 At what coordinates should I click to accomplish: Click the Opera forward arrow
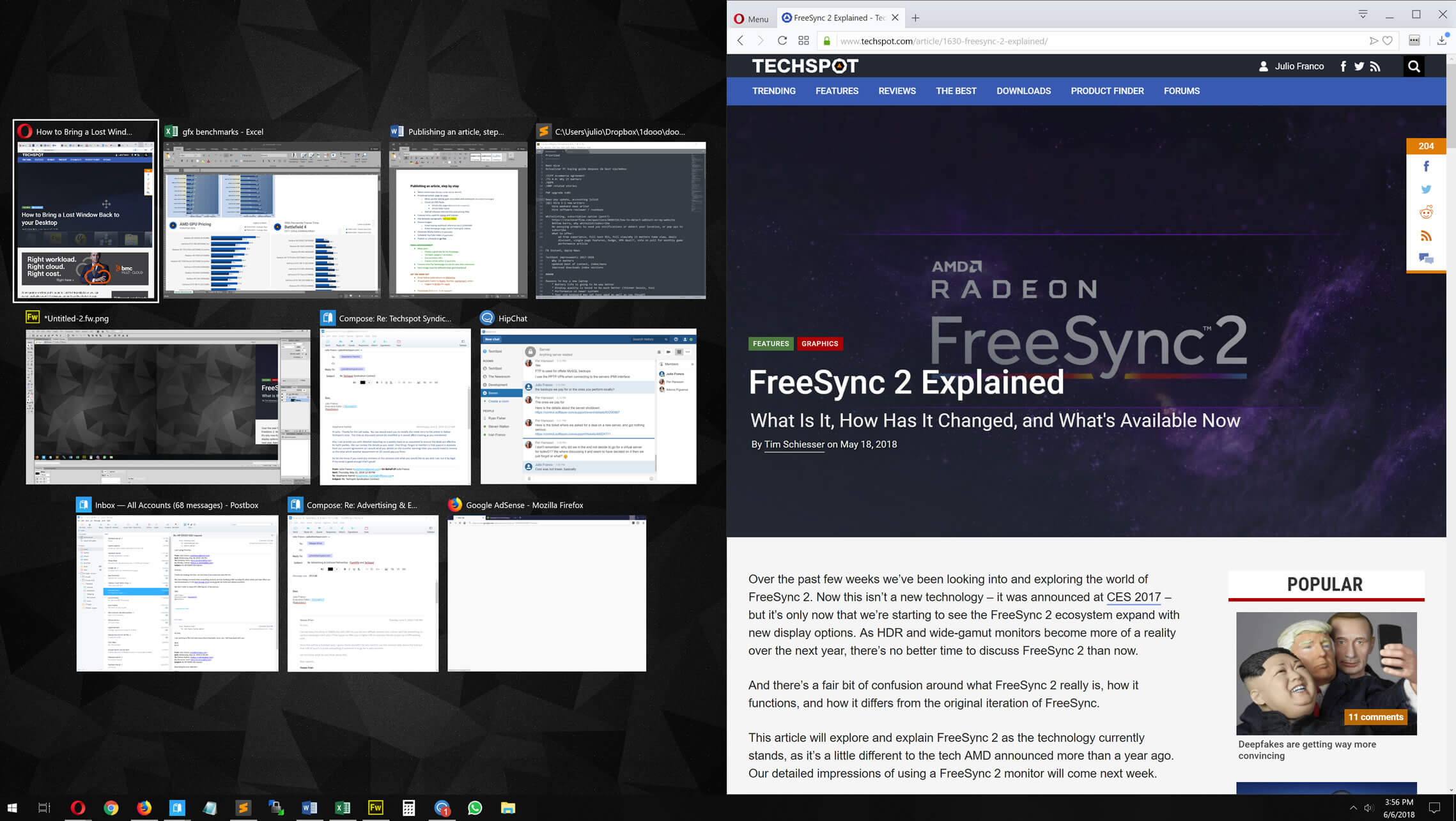(761, 41)
